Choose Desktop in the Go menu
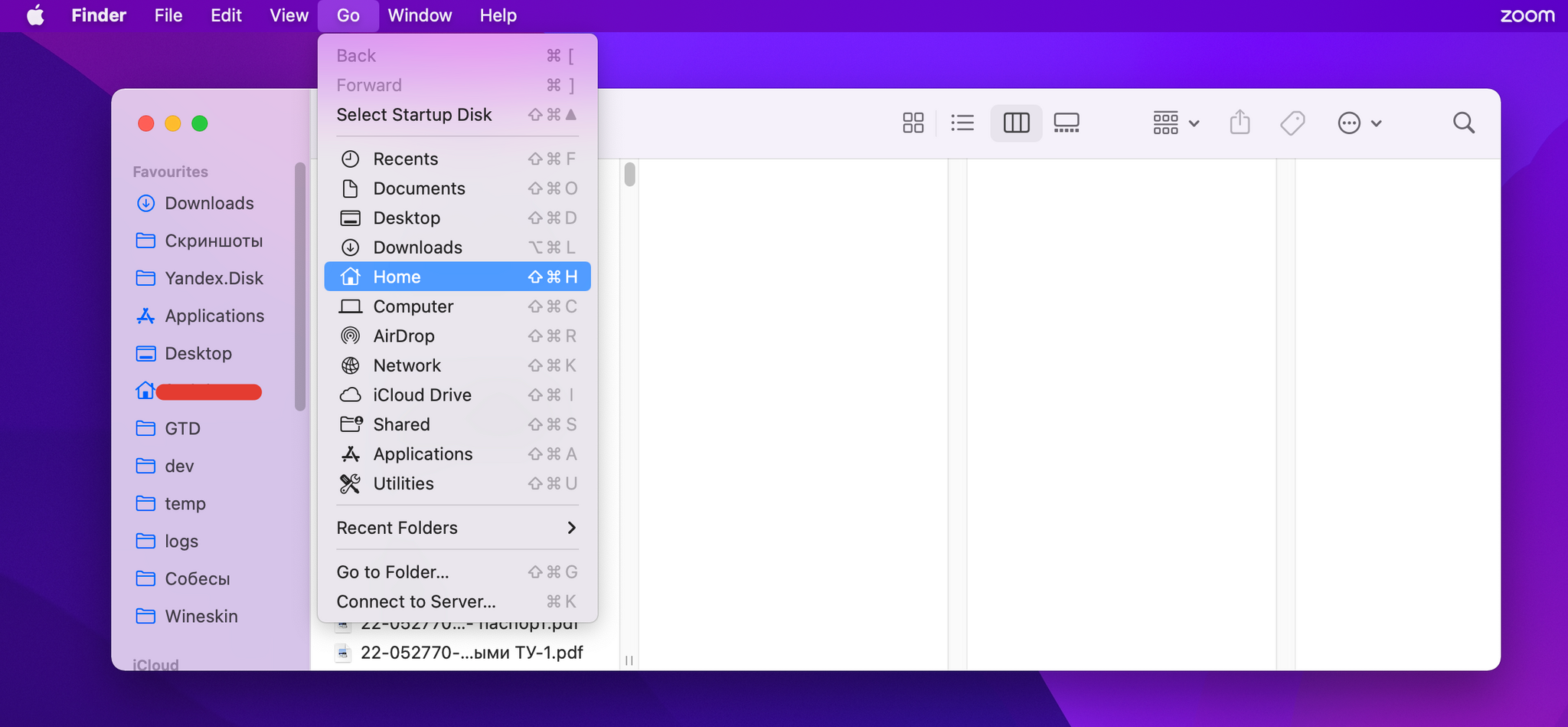Screen dimensions: 1568x727 (x=457, y=218)
